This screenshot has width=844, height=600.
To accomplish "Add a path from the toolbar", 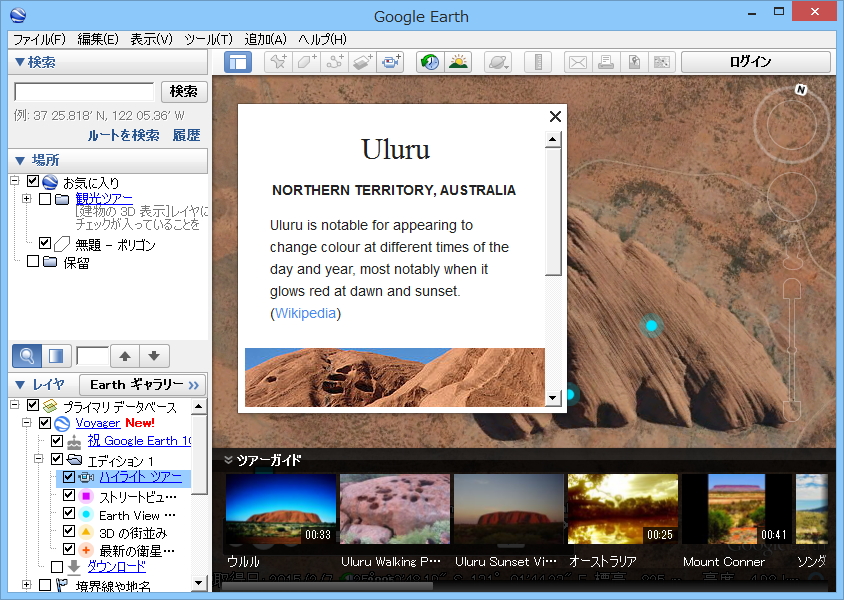I will coord(334,62).
